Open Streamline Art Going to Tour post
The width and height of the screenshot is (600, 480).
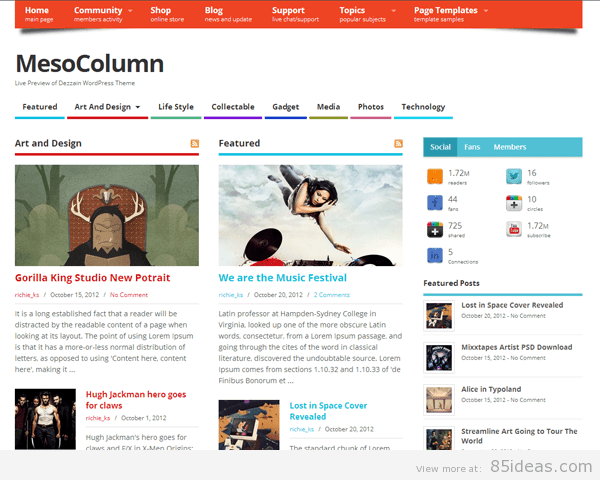(x=519, y=436)
